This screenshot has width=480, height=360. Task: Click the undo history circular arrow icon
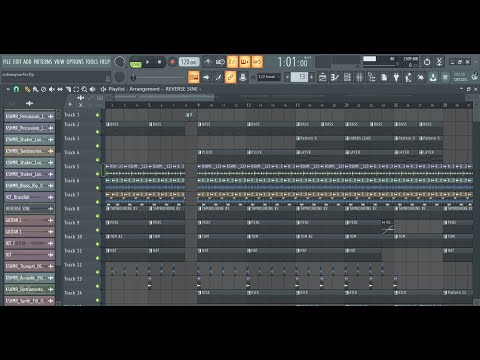point(427,62)
